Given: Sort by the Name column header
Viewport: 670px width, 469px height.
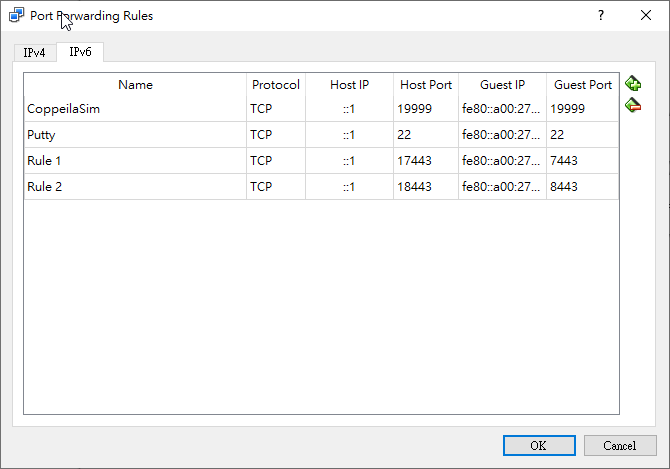Looking at the screenshot, I should point(135,85).
